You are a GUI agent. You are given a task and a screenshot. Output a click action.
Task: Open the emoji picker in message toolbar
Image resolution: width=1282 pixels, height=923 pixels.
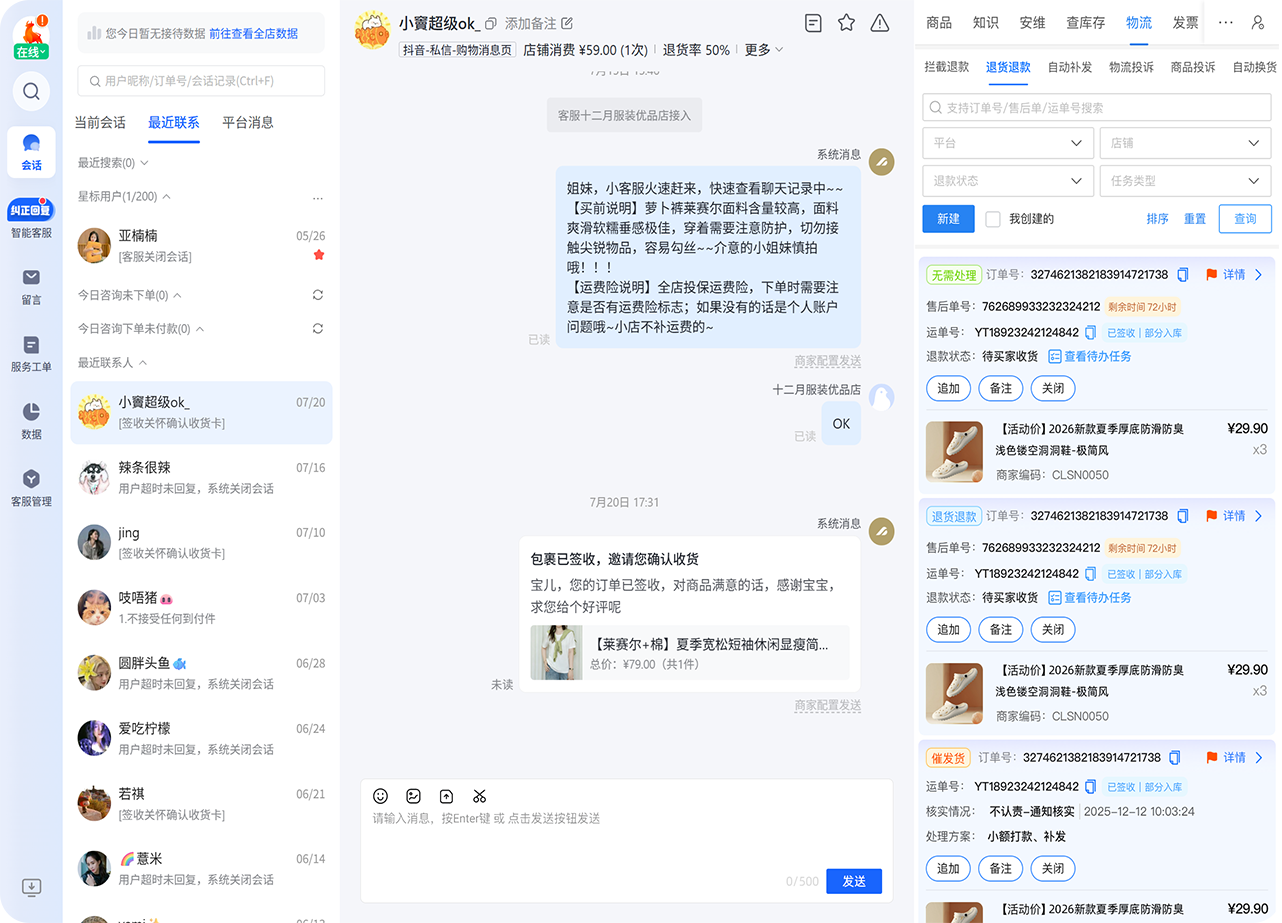click(x=380, y=796)
